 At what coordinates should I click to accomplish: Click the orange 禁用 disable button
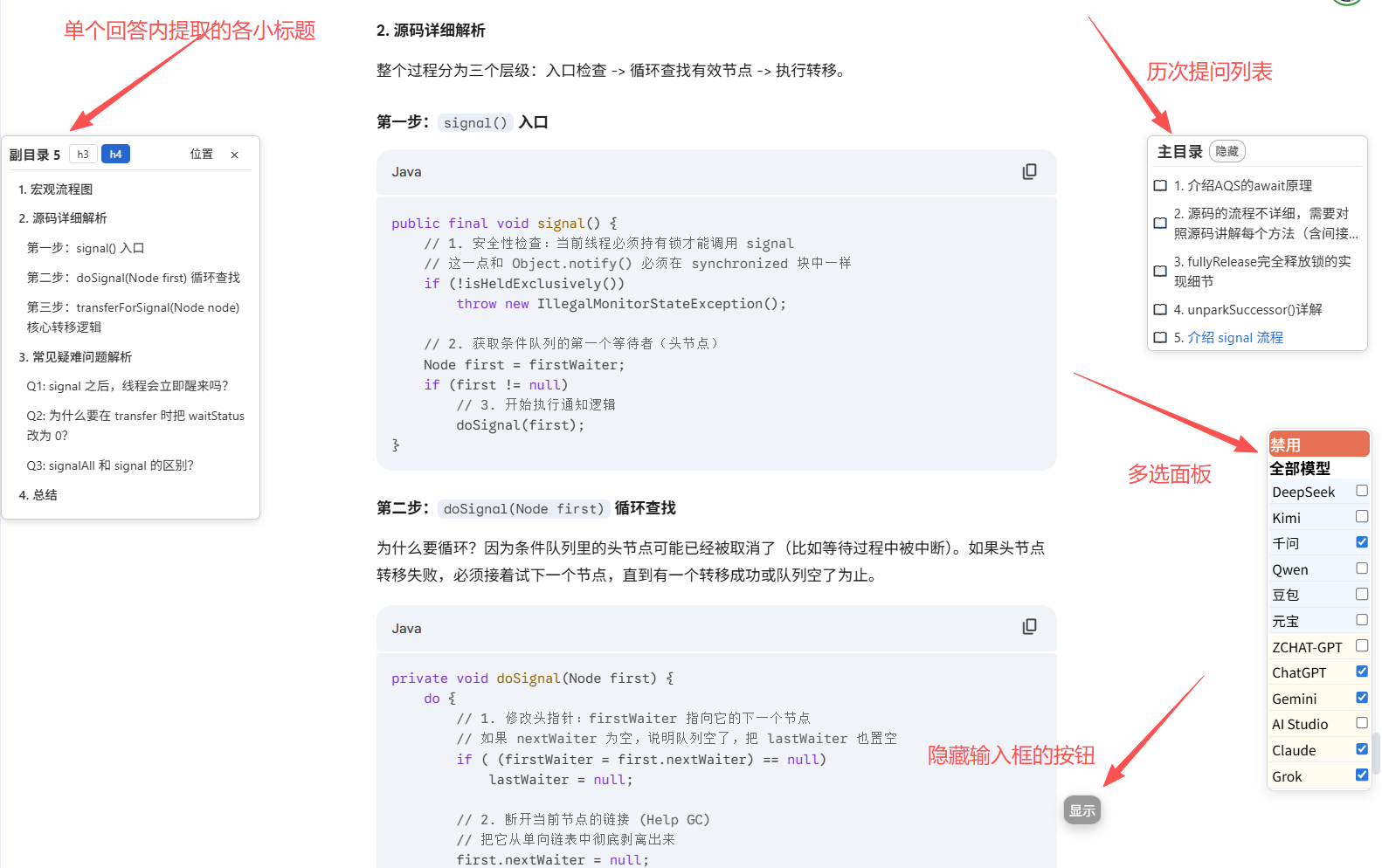pos(1318,444)
